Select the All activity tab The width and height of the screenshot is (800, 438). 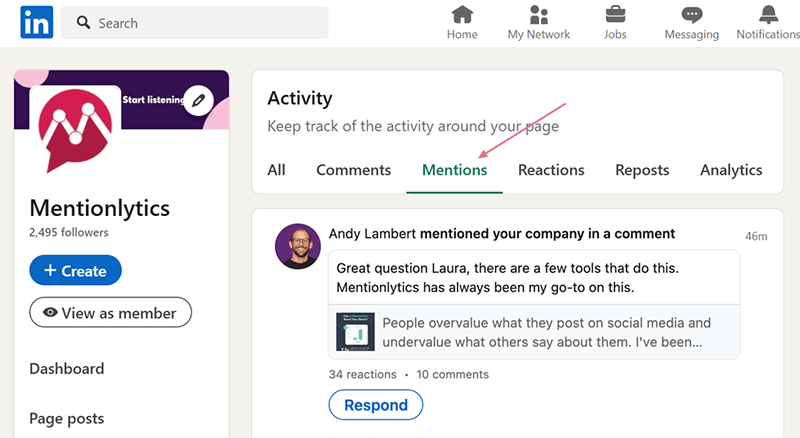coord(277,170)
